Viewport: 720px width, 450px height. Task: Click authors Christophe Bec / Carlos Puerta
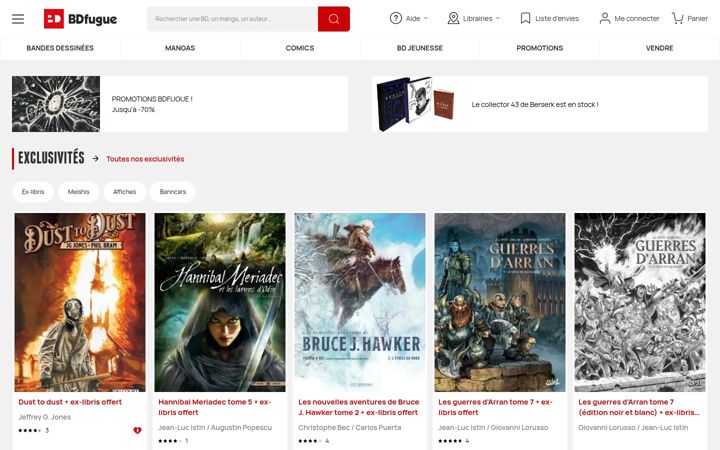(350, 428)
